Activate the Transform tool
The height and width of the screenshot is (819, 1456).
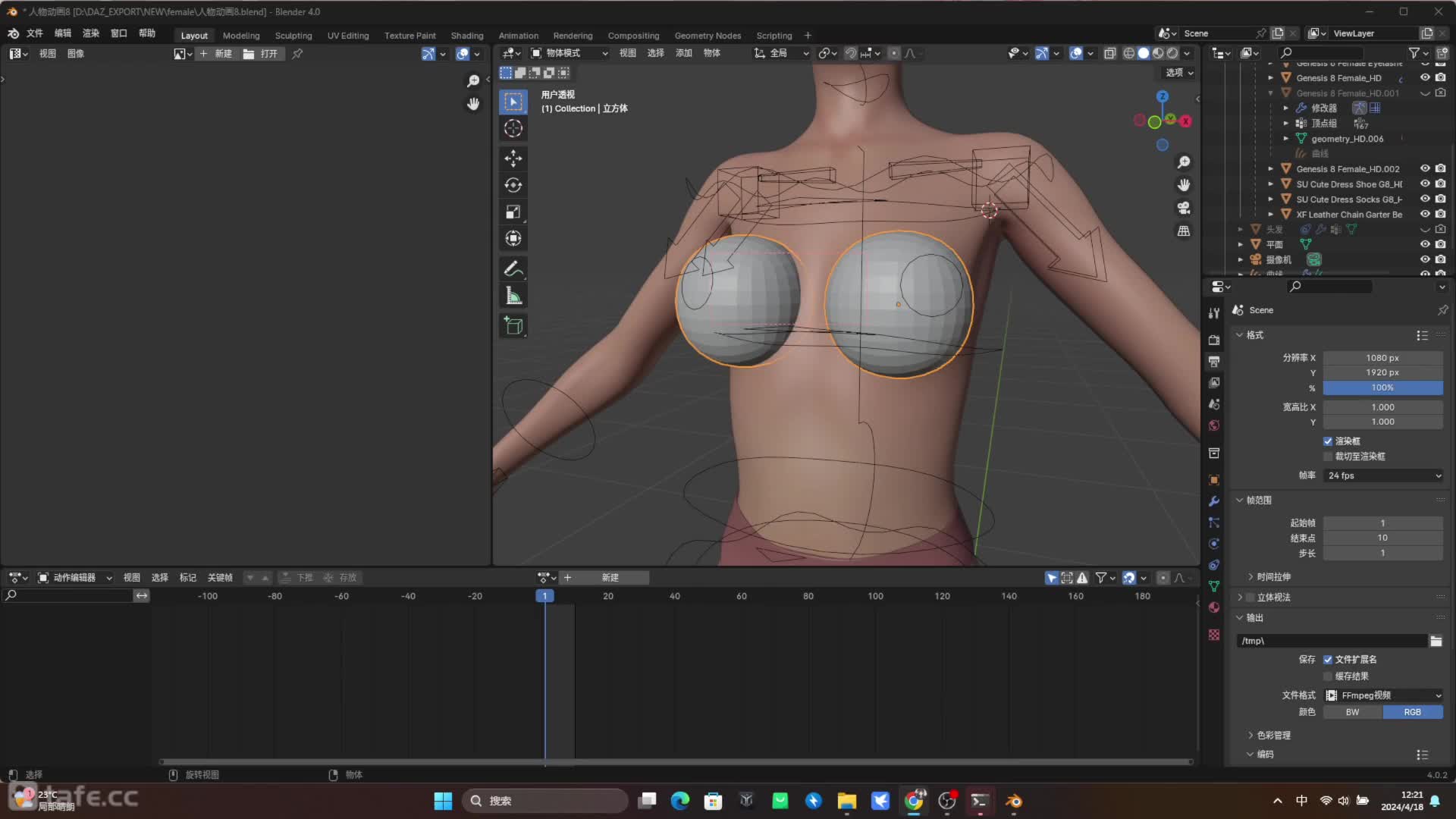(513, 238)
